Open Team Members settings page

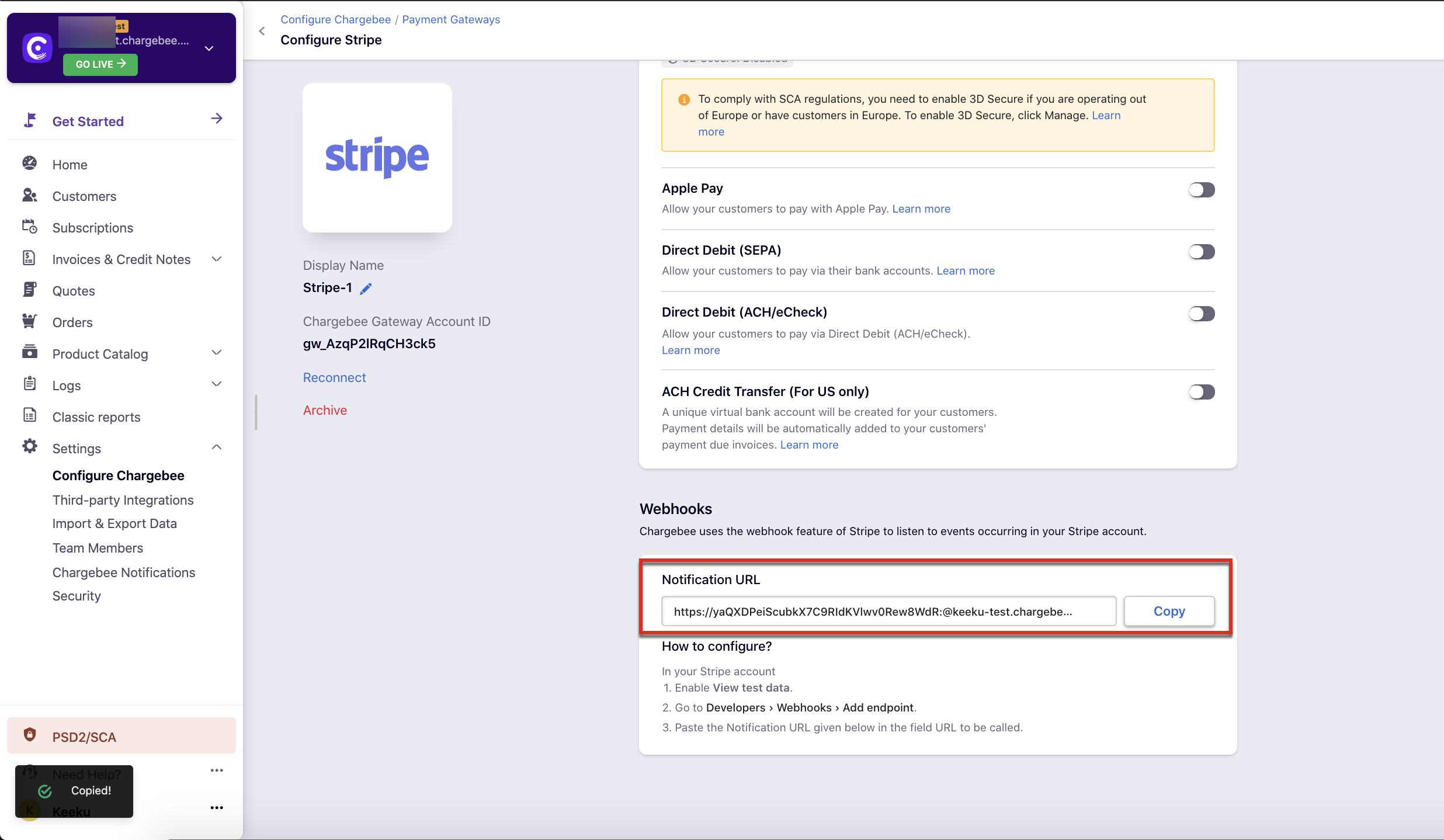[x=98, y=548]
